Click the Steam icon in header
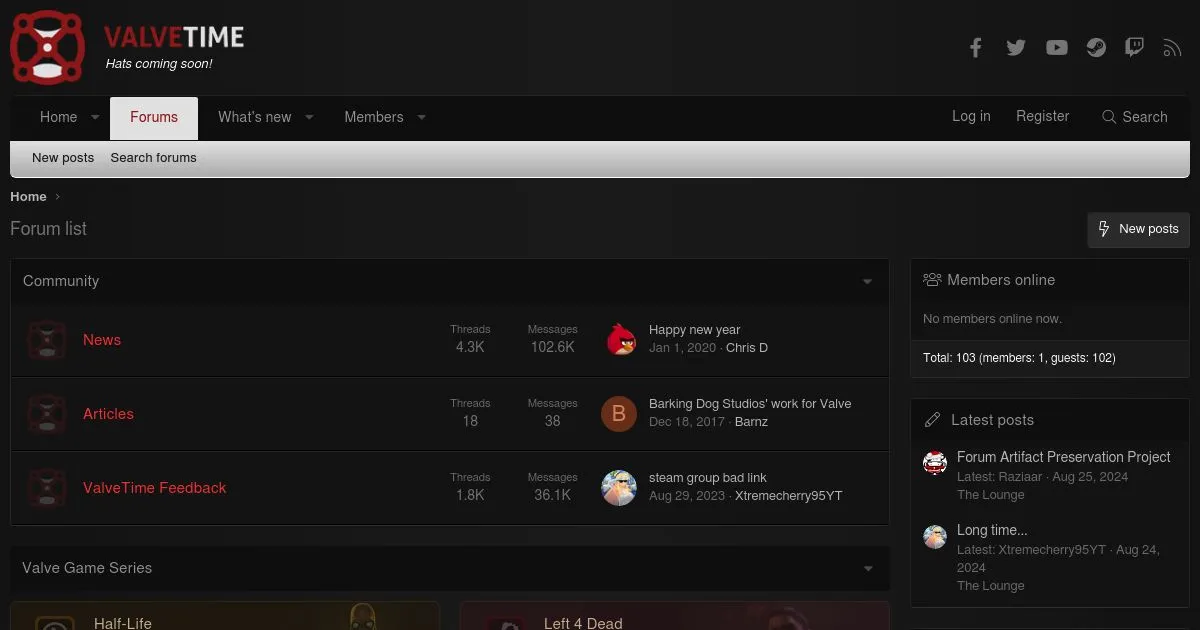This screenshot has height=630, width=1200. pos(1096,47)
